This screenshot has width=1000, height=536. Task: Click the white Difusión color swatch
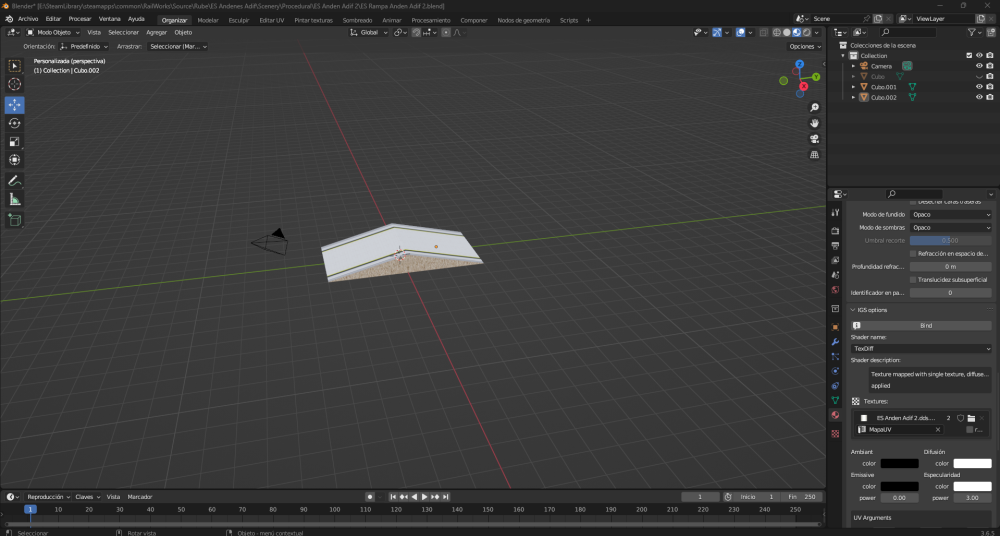[x=972, y=463]
